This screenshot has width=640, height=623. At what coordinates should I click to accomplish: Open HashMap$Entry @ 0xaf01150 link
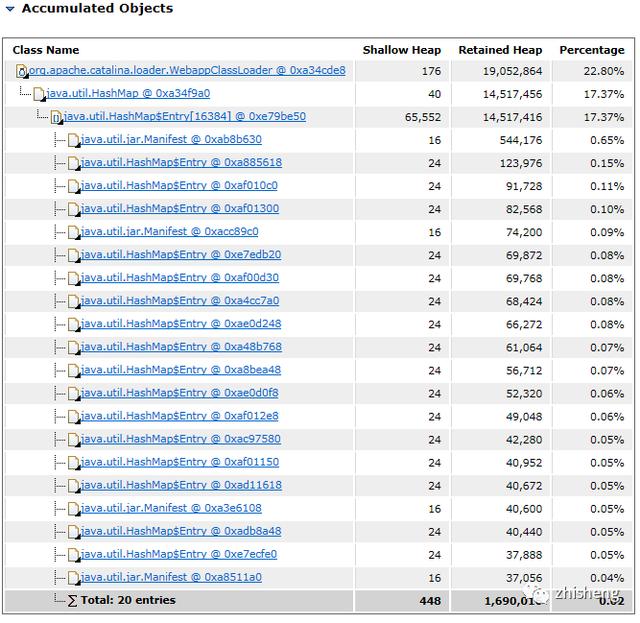pos(180,462)
